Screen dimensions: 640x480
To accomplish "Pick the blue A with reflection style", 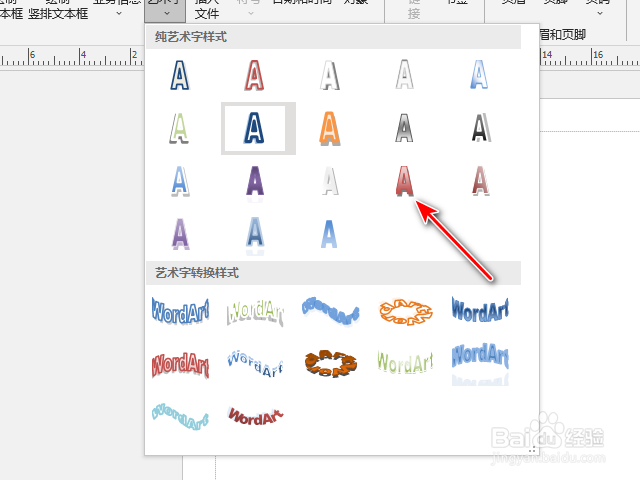I will [x=255, y=236].
